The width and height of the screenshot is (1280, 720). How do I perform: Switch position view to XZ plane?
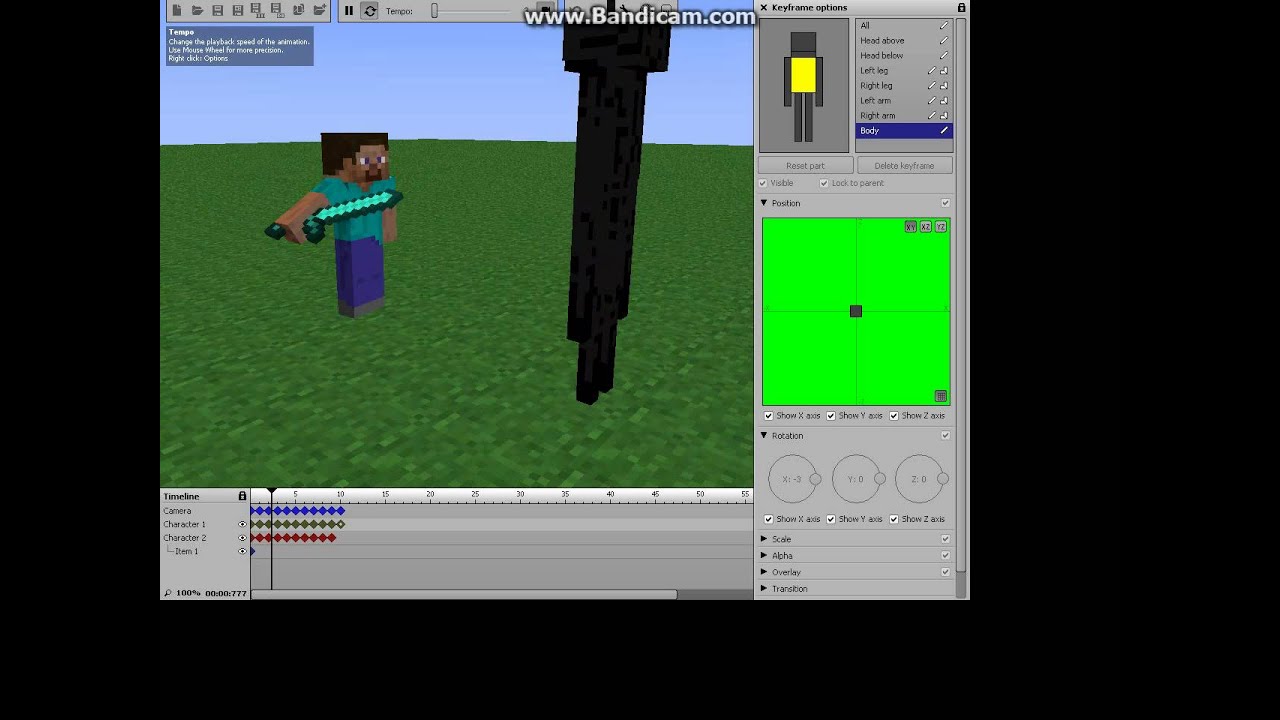(x=925, y=227)
